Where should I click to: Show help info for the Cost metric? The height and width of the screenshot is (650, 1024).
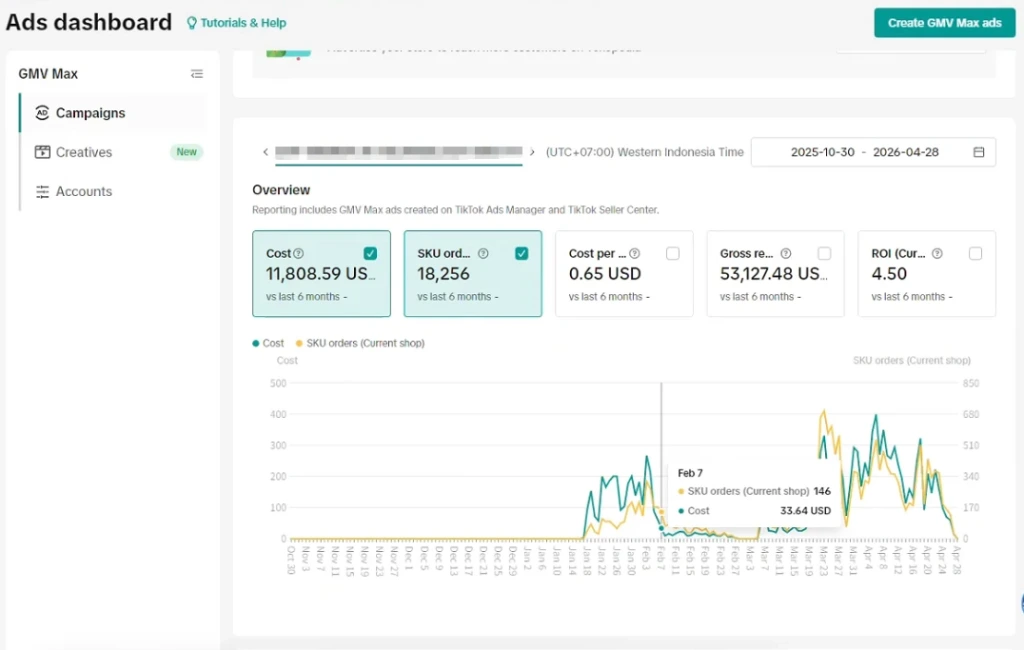(298, 253)
